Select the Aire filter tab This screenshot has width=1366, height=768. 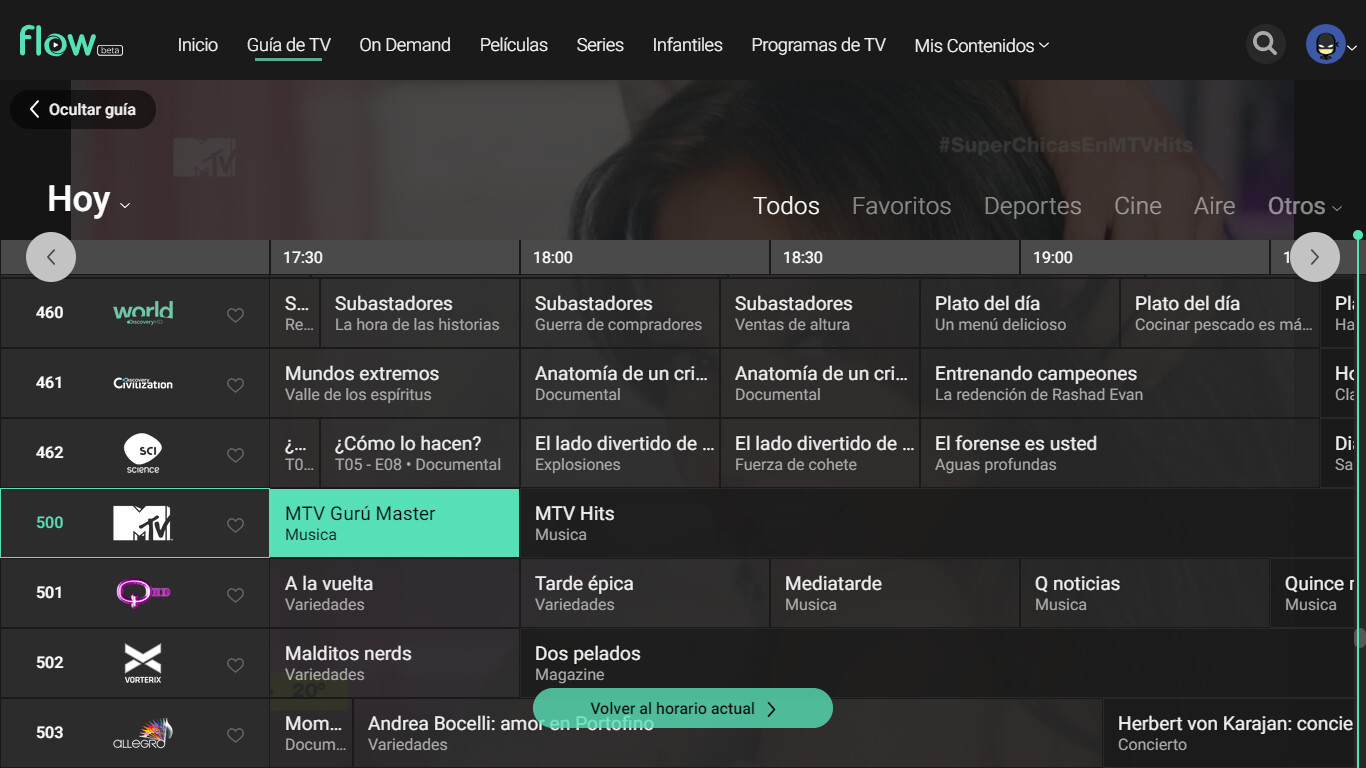(1215, 206)
